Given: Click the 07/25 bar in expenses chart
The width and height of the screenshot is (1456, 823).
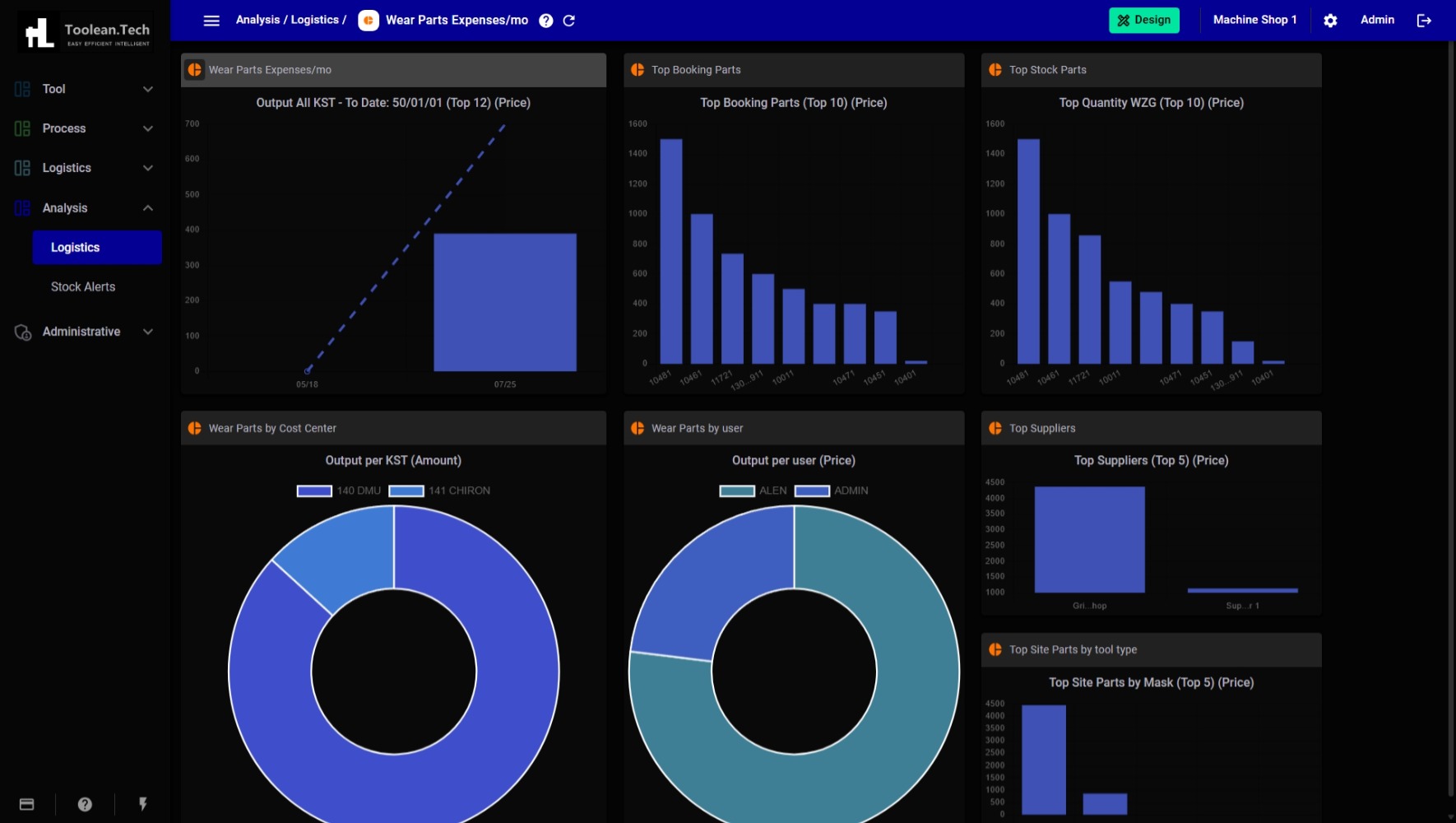Looking at the screenshot, I should 505,302.
